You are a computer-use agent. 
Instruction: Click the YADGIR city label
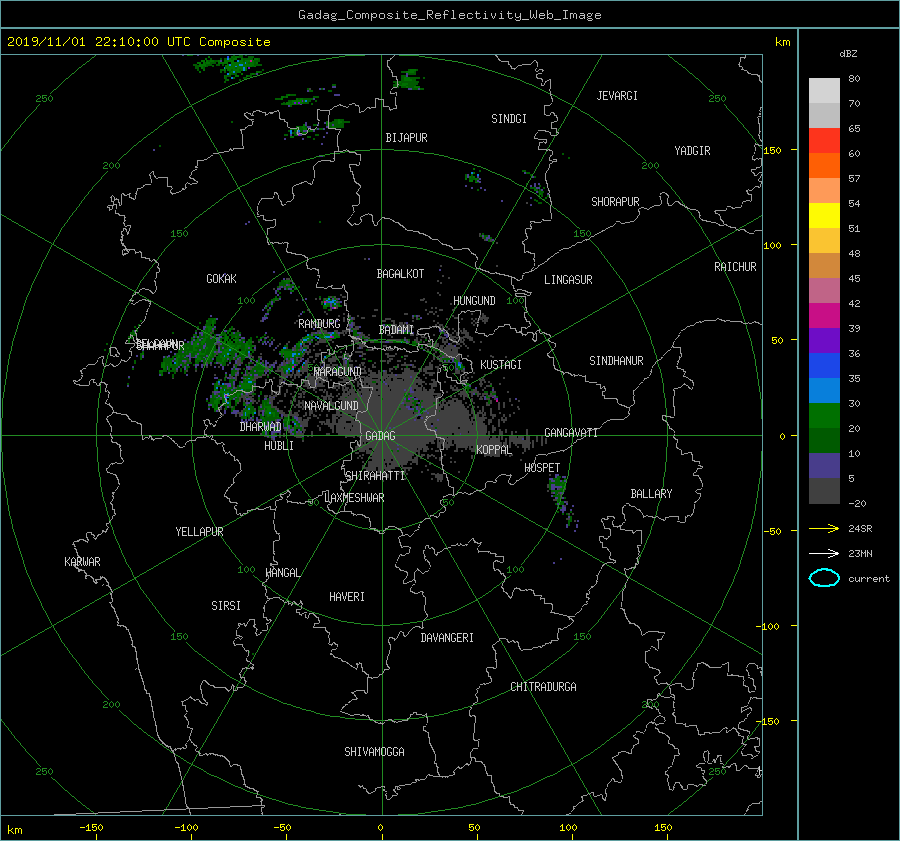692,151
